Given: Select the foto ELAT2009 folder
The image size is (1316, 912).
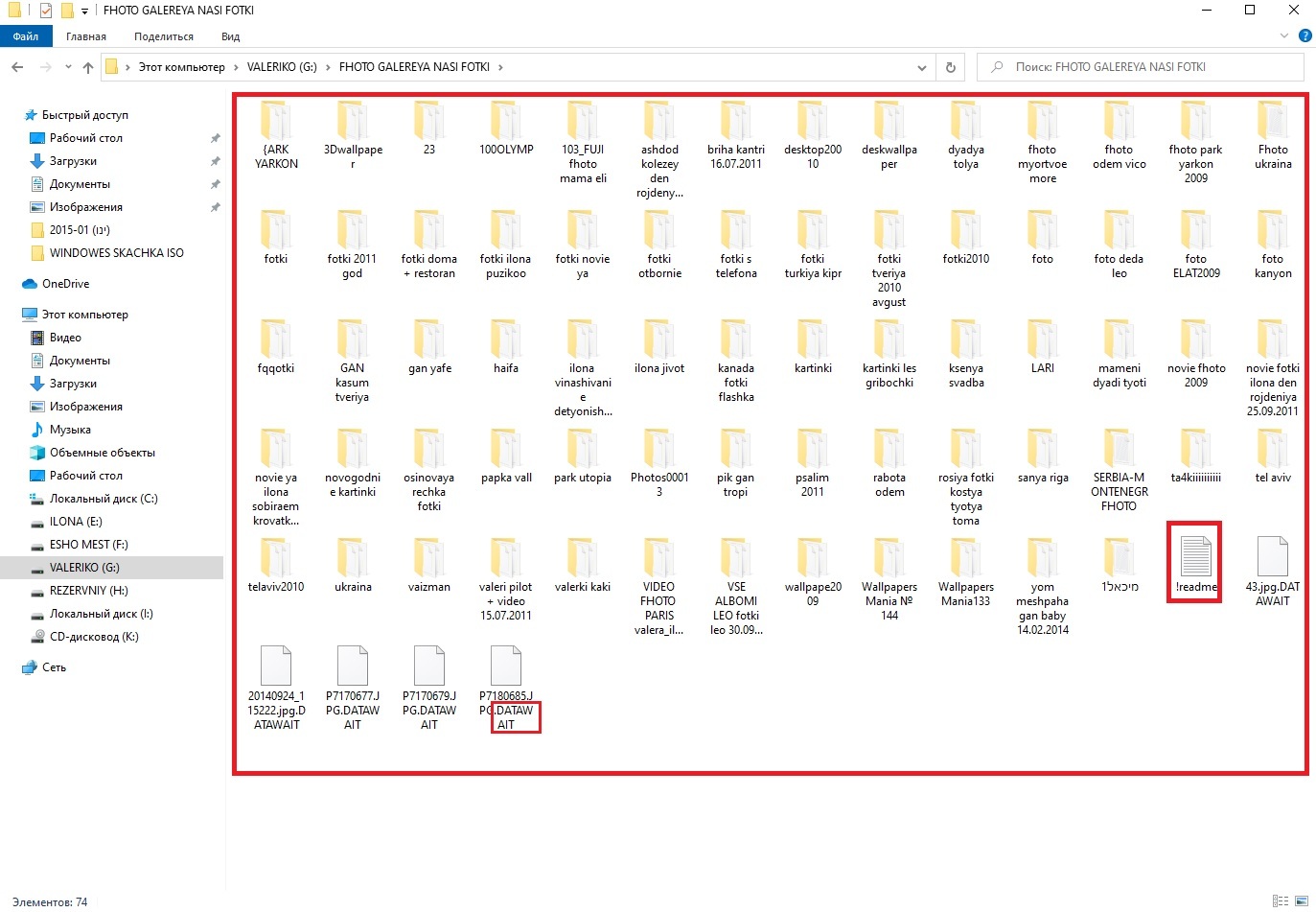Looking at the screenshot, I should pyautogui.click(x=1196, y=245).
